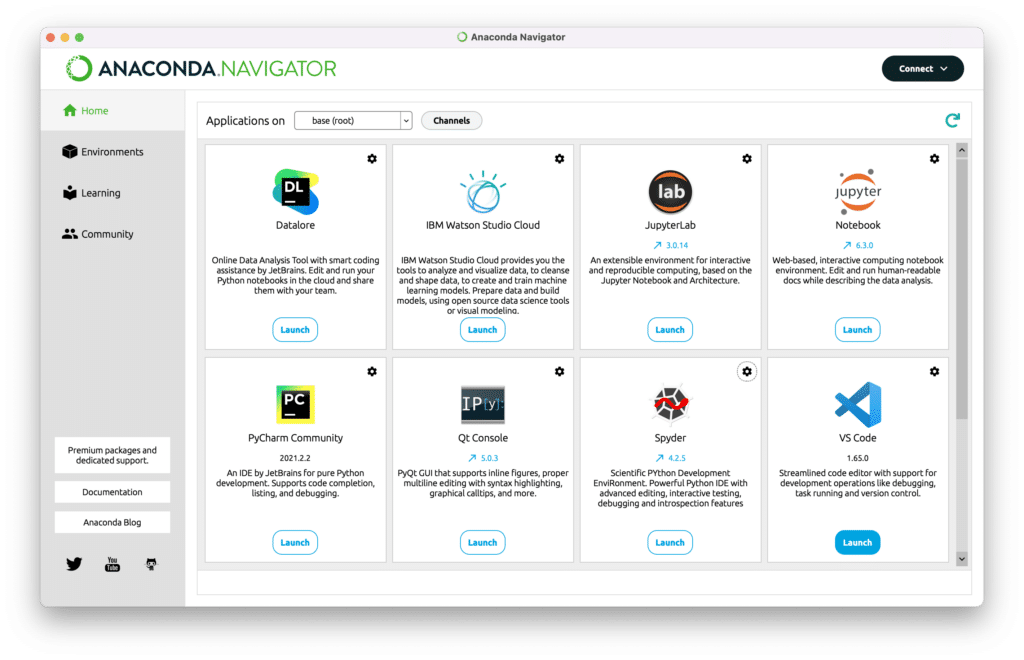Click the scrollbar down arrow

[962, 559]
